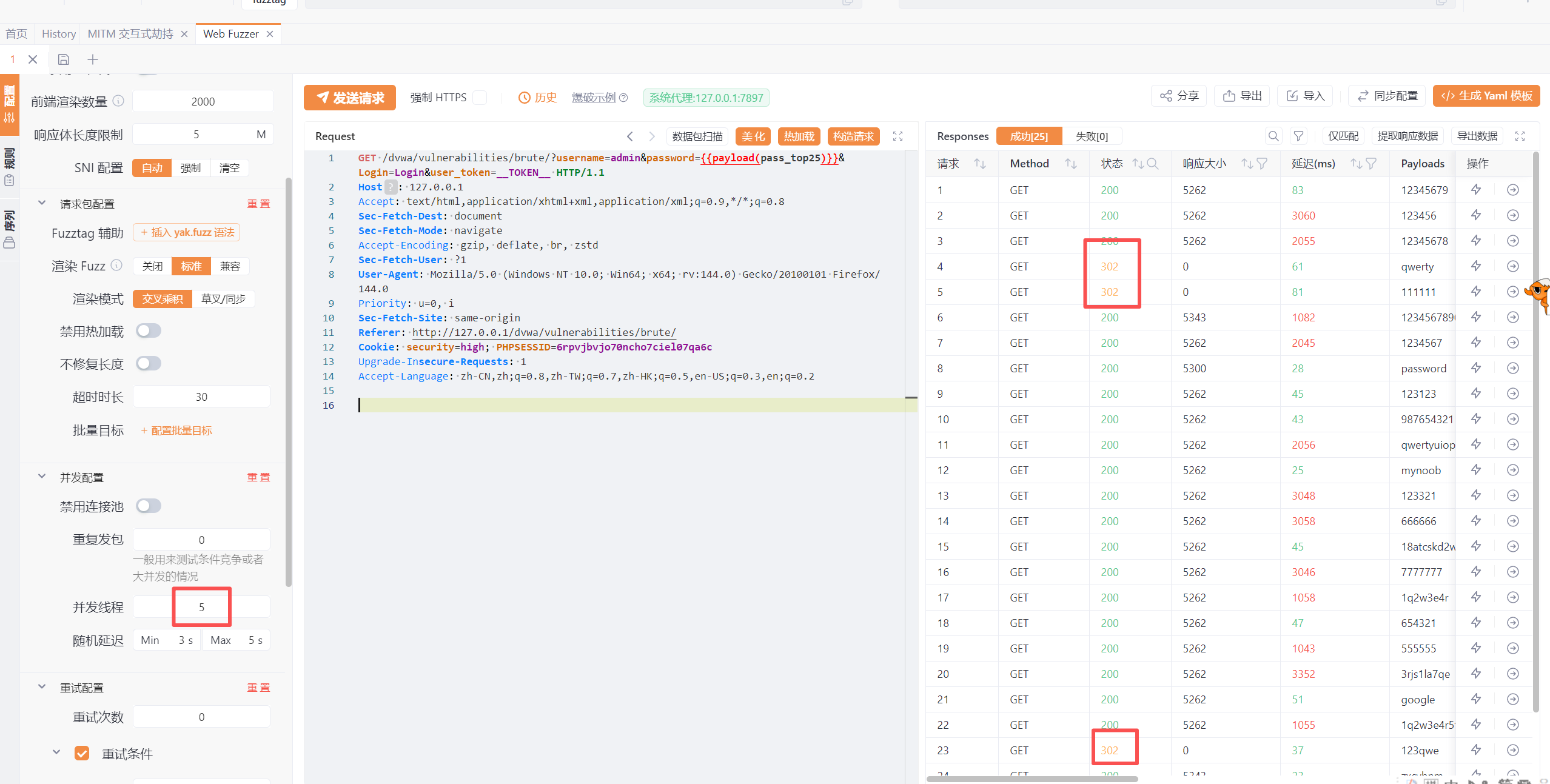1550x784 pixels.
Task: Go to the previous request with the left arrow
Action: click(x=630, y=136)
